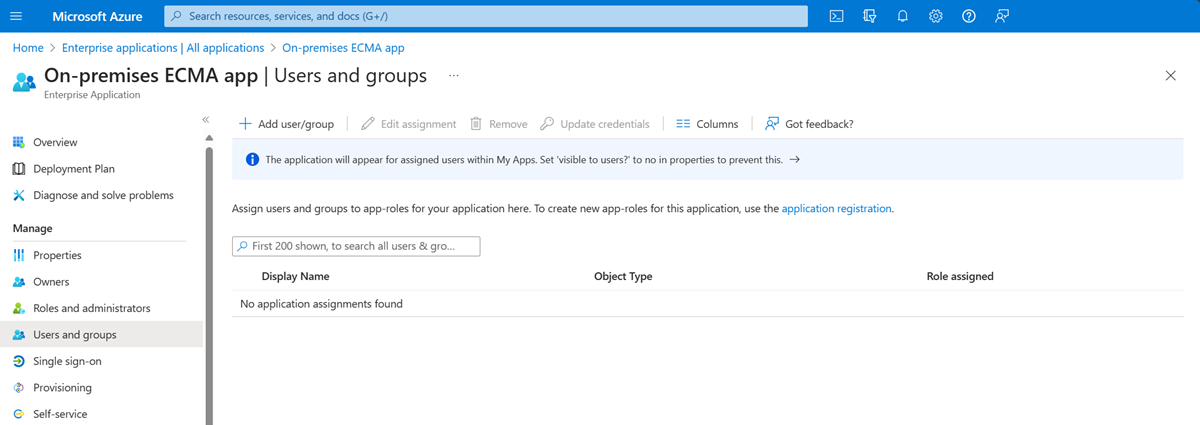
Task: Click the Single sign-on icon
Action: (18, 361)
